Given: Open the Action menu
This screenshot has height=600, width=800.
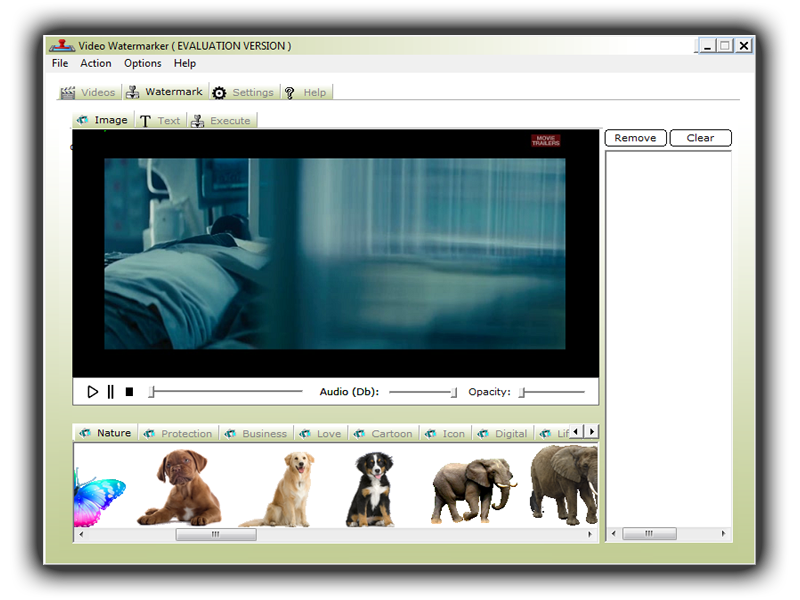Looking at the screenshot, I should pyautogui.click(x=96, y=63).
